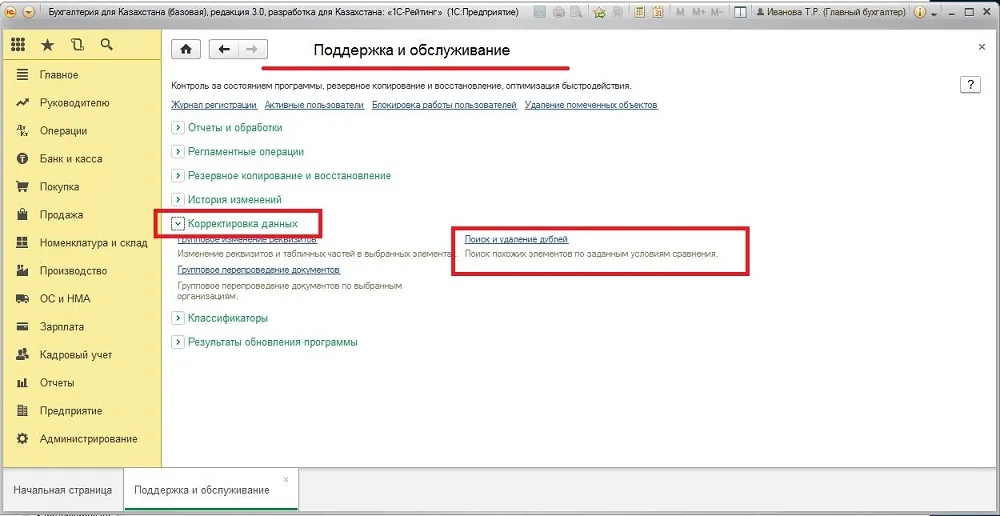1000x516 pixels.
Task: Navigate forward with the right arrow
Action: [253, 50]
